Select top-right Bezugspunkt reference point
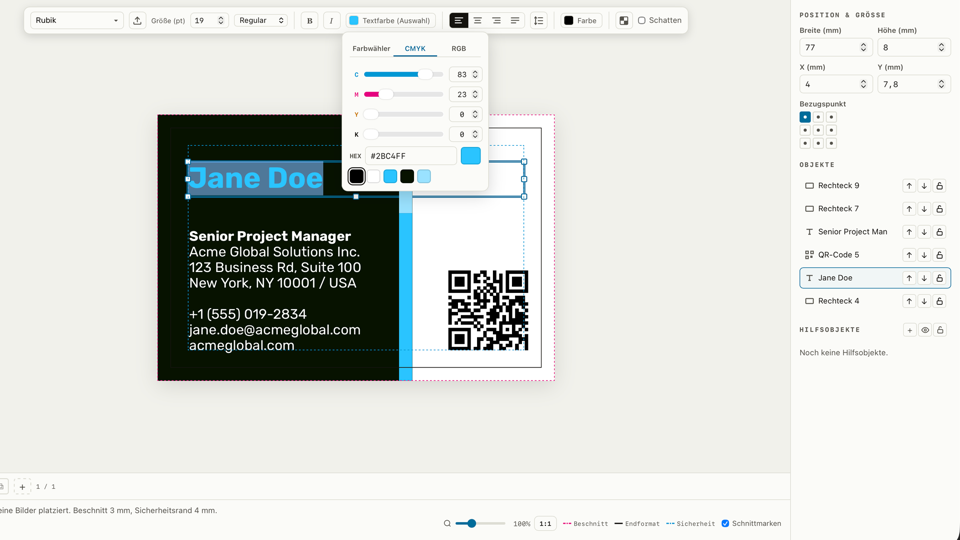960x540 pixels. pos(831,117)
